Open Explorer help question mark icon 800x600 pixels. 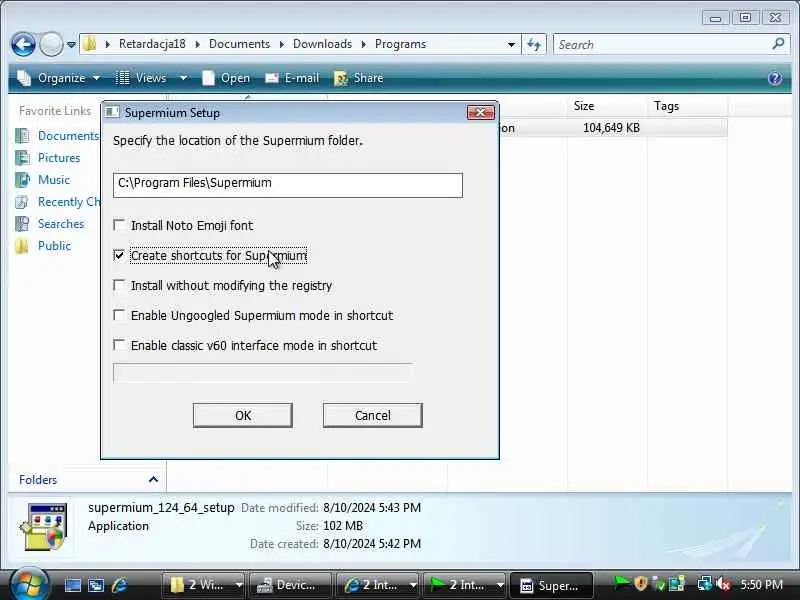774,78
